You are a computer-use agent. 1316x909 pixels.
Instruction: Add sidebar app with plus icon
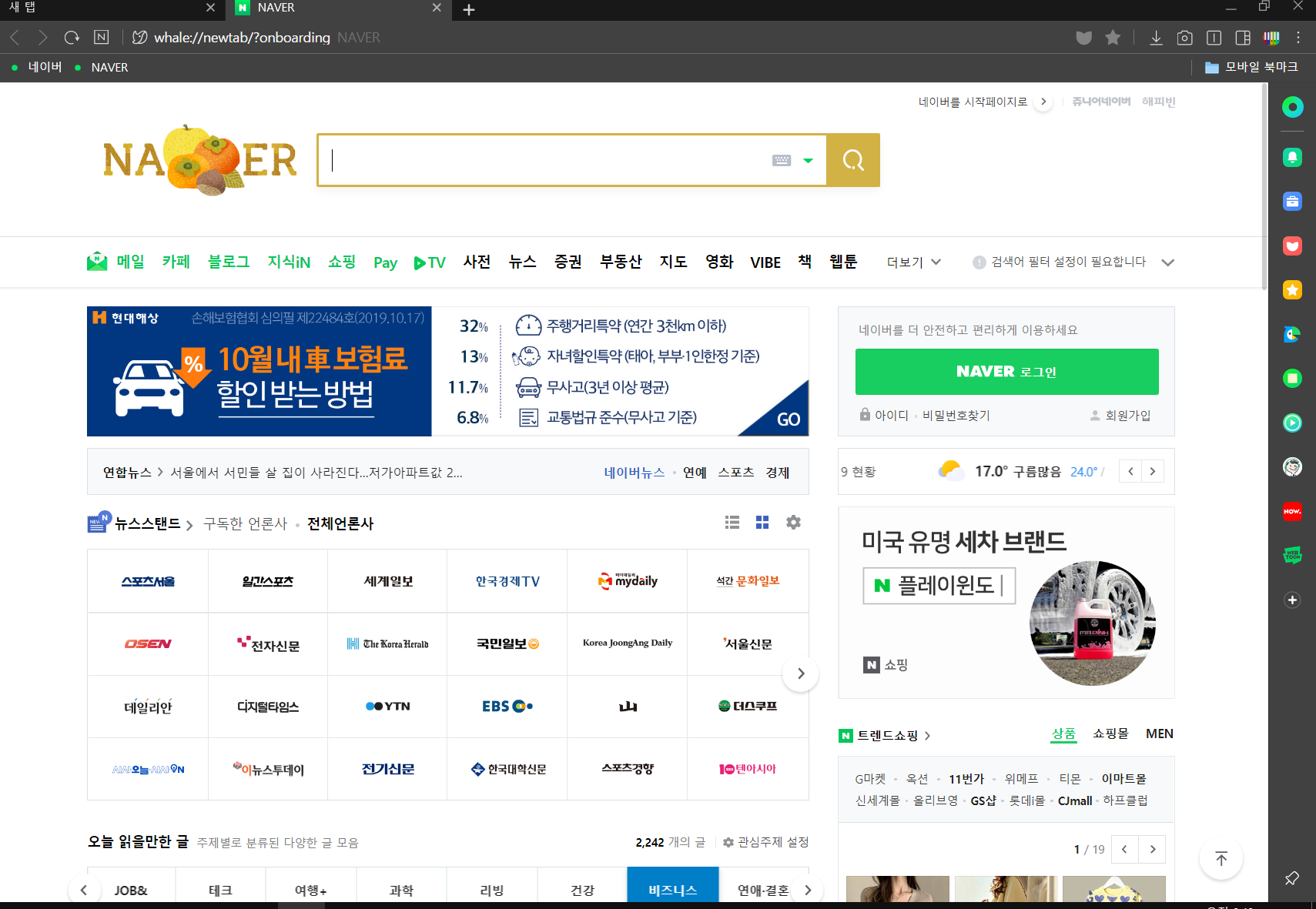click(1293, 600)
